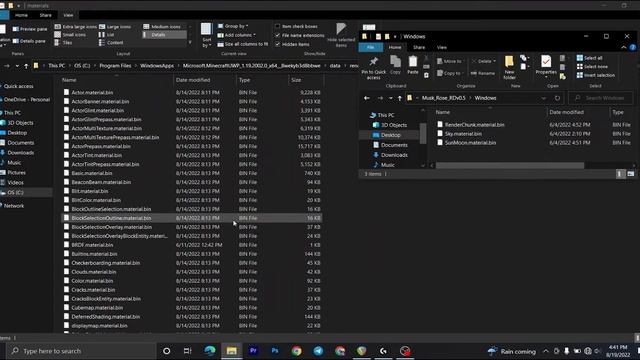The image size is (640, 360).
Task: Open recent locations dropdown in Windows window
Action: click(391, 98)
